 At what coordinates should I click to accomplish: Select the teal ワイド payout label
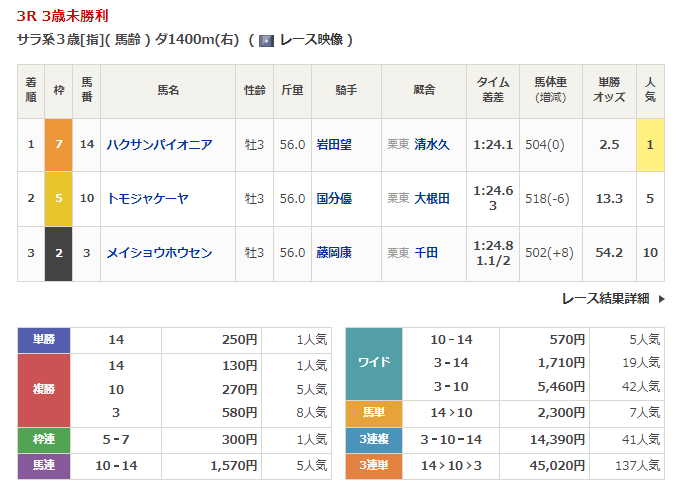373,363
